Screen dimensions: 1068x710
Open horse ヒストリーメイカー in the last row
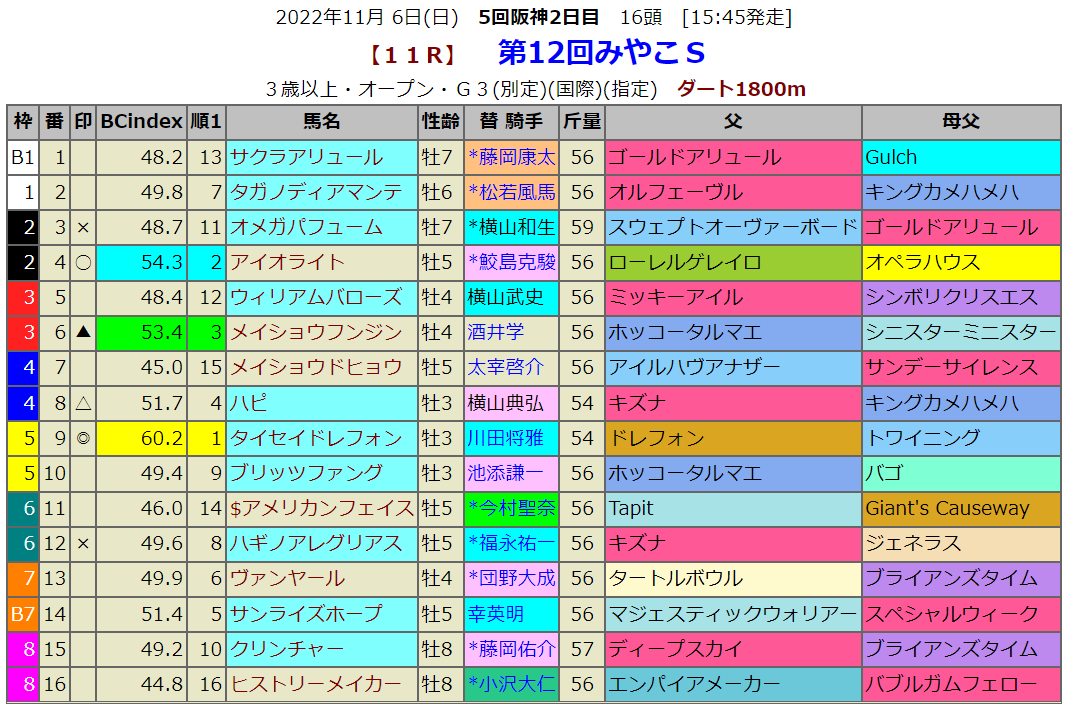click(x=316, y=684)
